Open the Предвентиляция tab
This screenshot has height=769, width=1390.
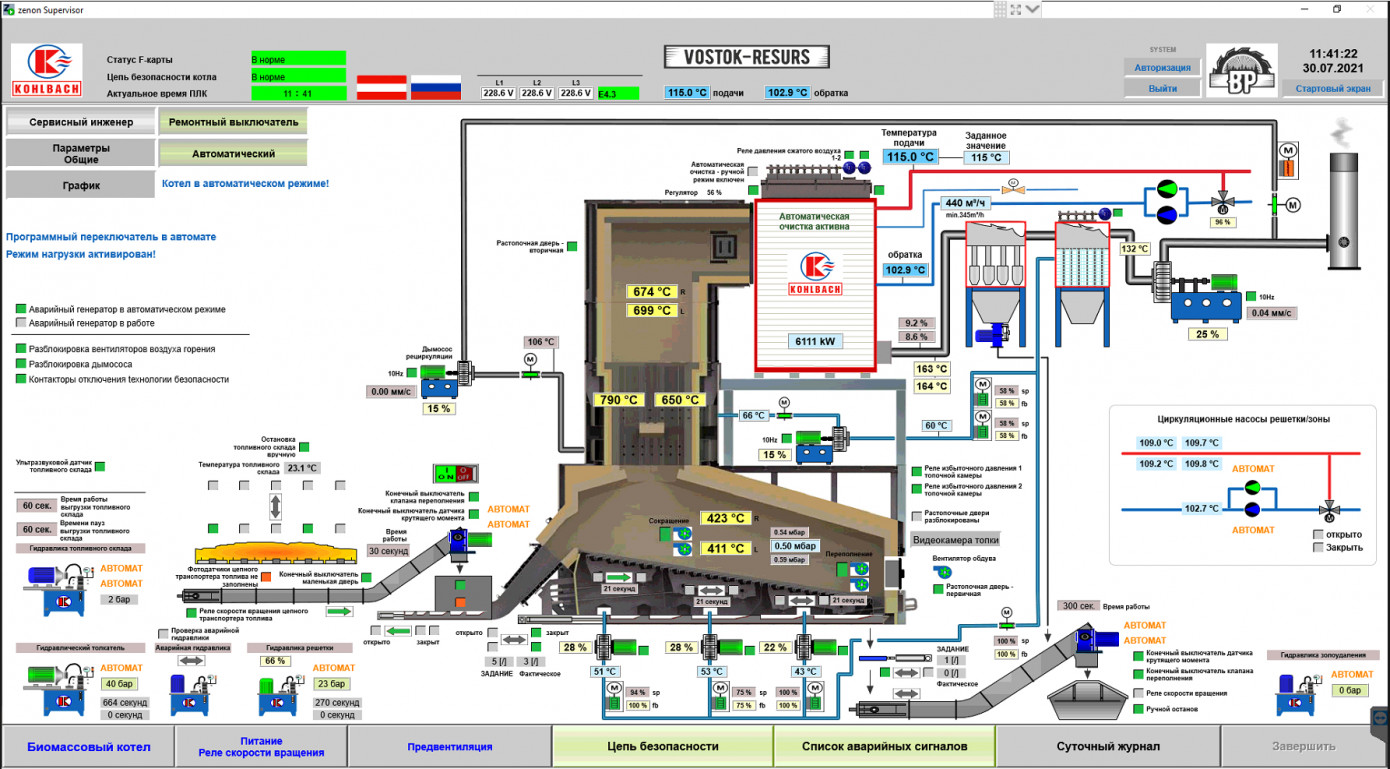(x=449, y=747)
